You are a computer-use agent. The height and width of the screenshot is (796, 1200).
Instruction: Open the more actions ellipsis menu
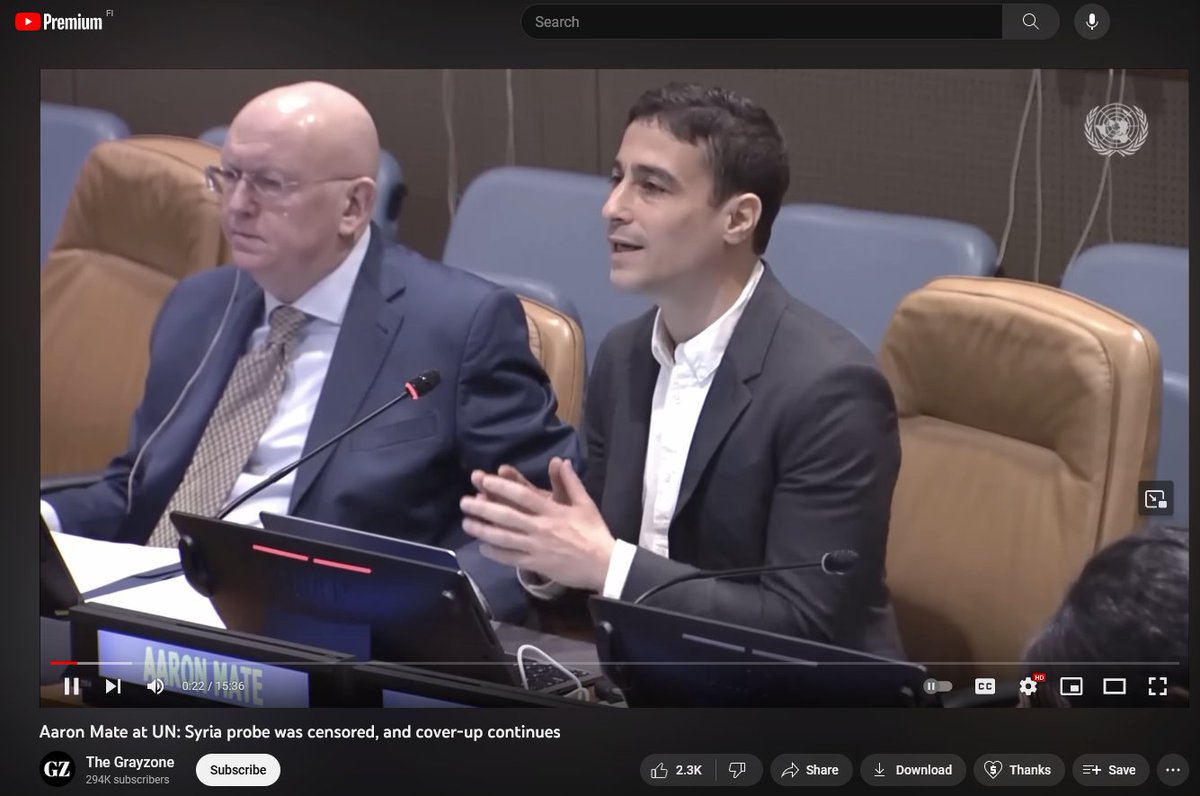click(x=1171, y=770)
